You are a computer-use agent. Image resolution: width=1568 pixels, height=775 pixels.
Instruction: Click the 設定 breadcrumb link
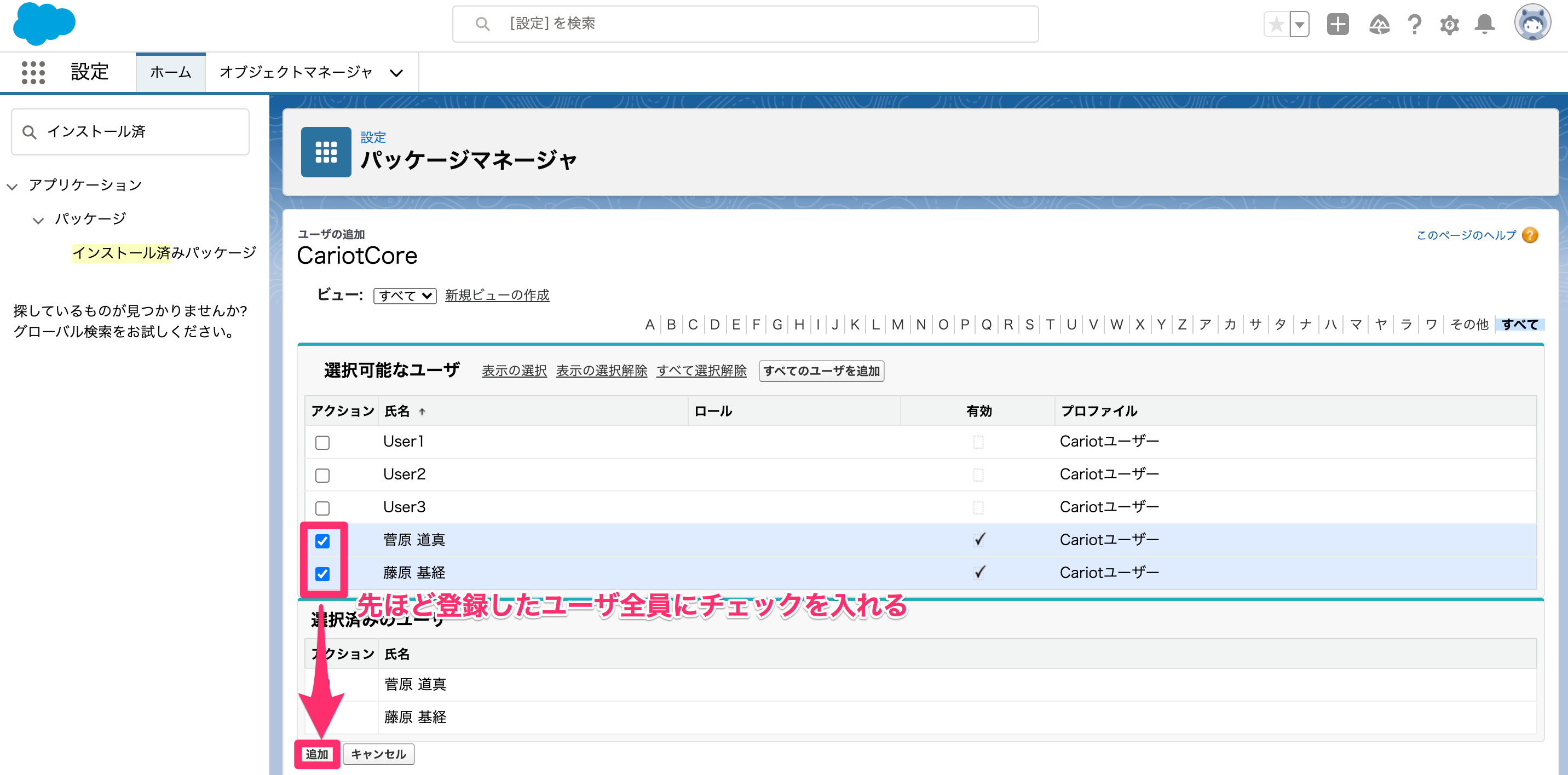pyautogui.click(x=373, y=137)
